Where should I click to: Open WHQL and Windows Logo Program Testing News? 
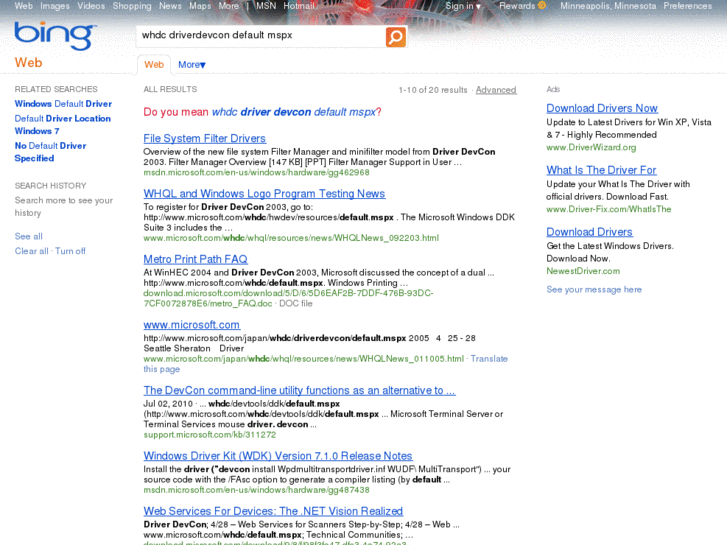pos(264,193)
